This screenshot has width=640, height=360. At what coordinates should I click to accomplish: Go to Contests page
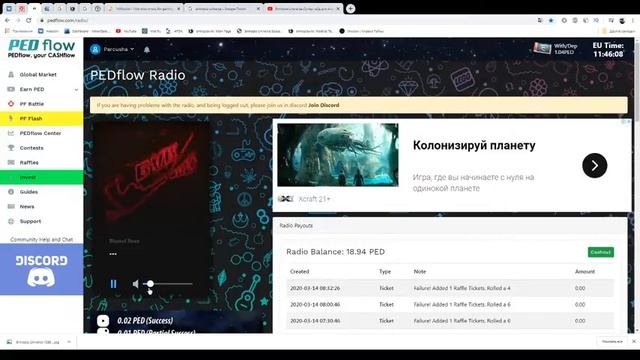pos(31,148)
